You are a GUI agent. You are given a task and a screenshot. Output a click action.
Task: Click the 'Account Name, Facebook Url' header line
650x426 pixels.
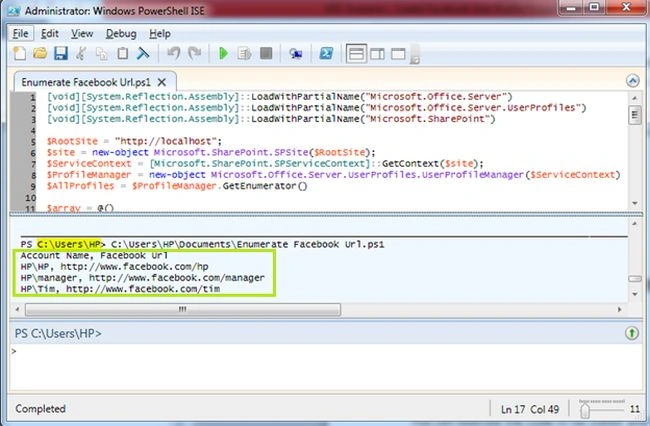[x=95, y=255]
